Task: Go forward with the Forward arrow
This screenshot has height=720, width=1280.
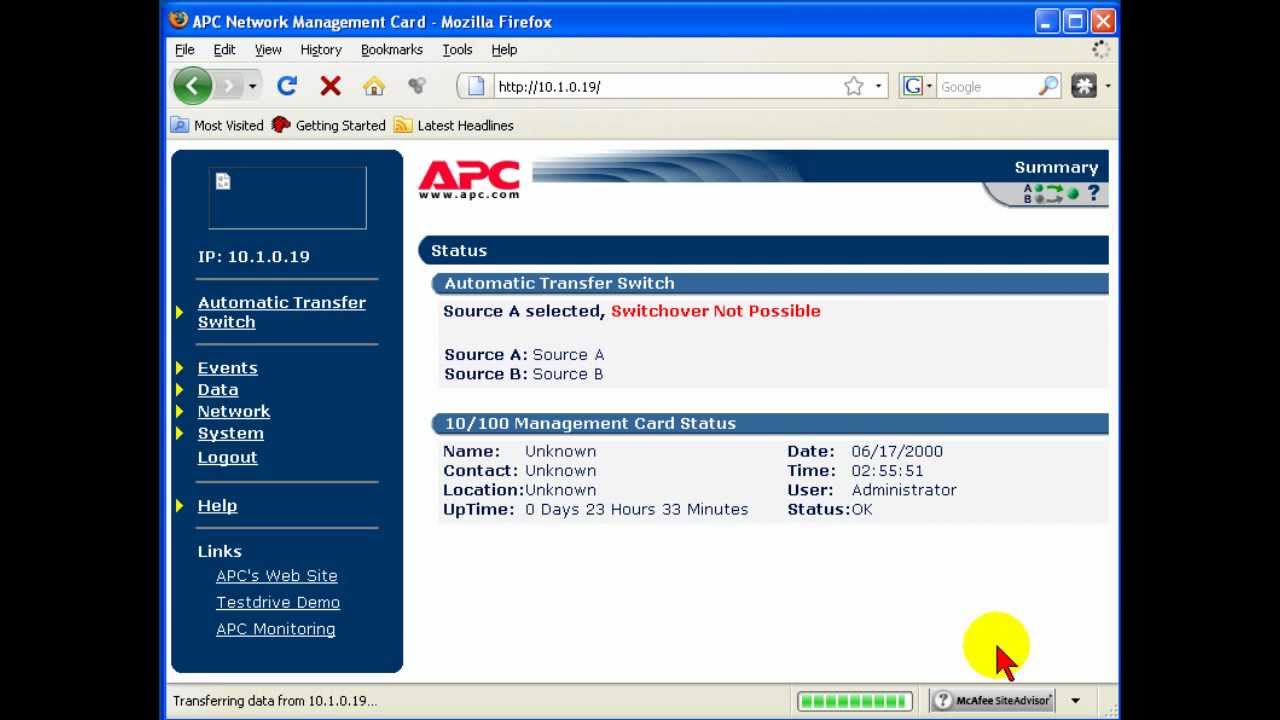Action: tap(229, 86)
